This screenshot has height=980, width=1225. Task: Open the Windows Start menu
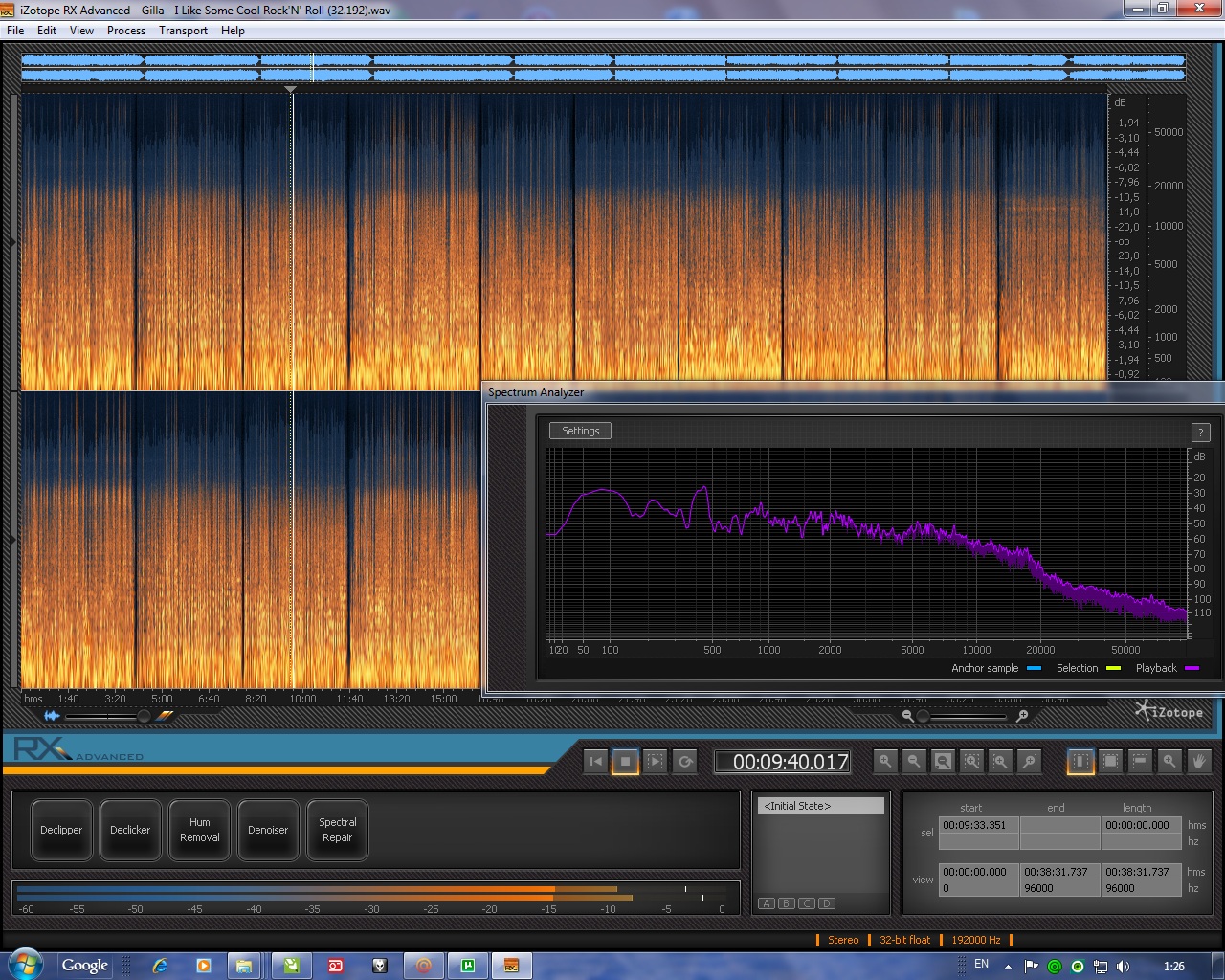[x=24, y=965]
